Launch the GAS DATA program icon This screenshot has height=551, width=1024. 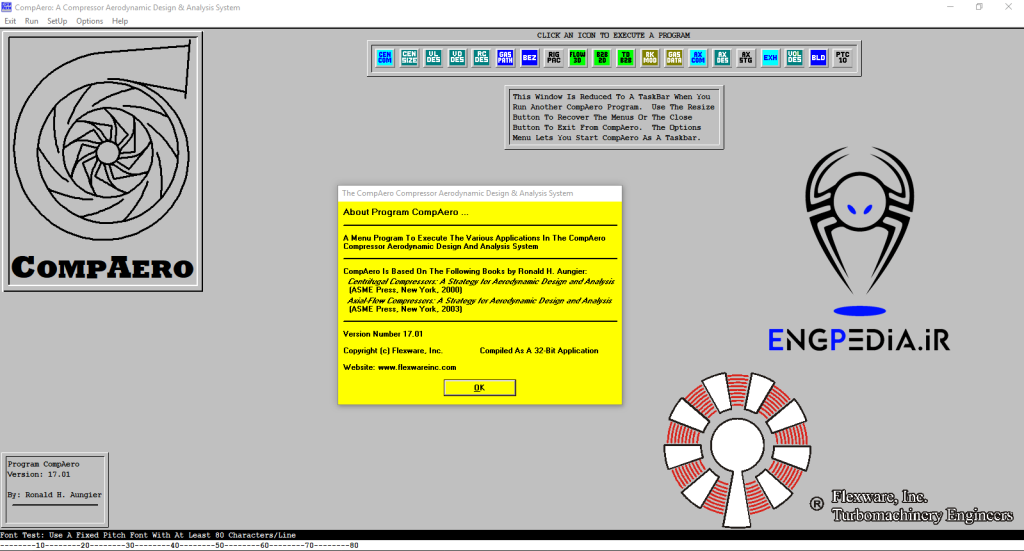(x=674, y=58)
